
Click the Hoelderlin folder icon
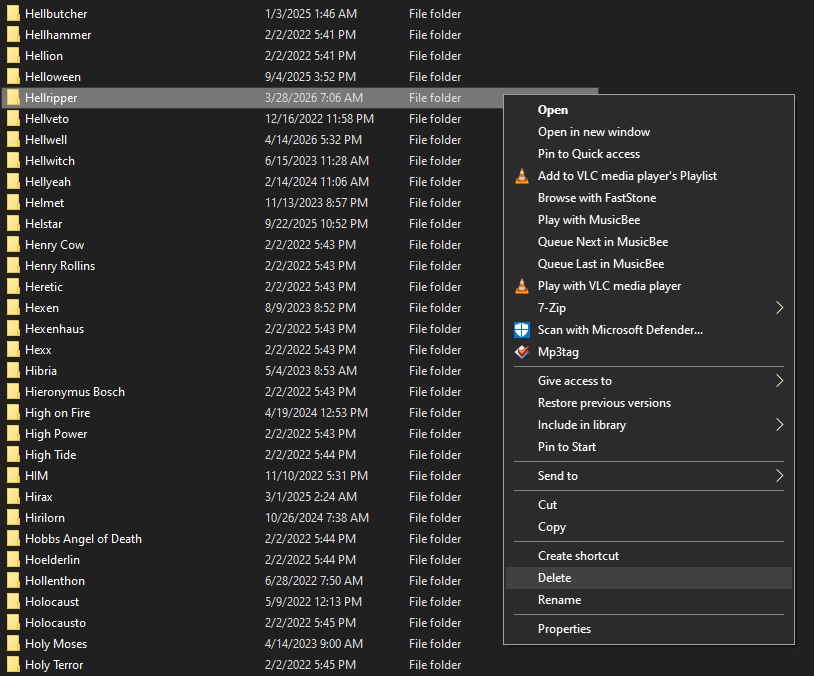[13, 560]
